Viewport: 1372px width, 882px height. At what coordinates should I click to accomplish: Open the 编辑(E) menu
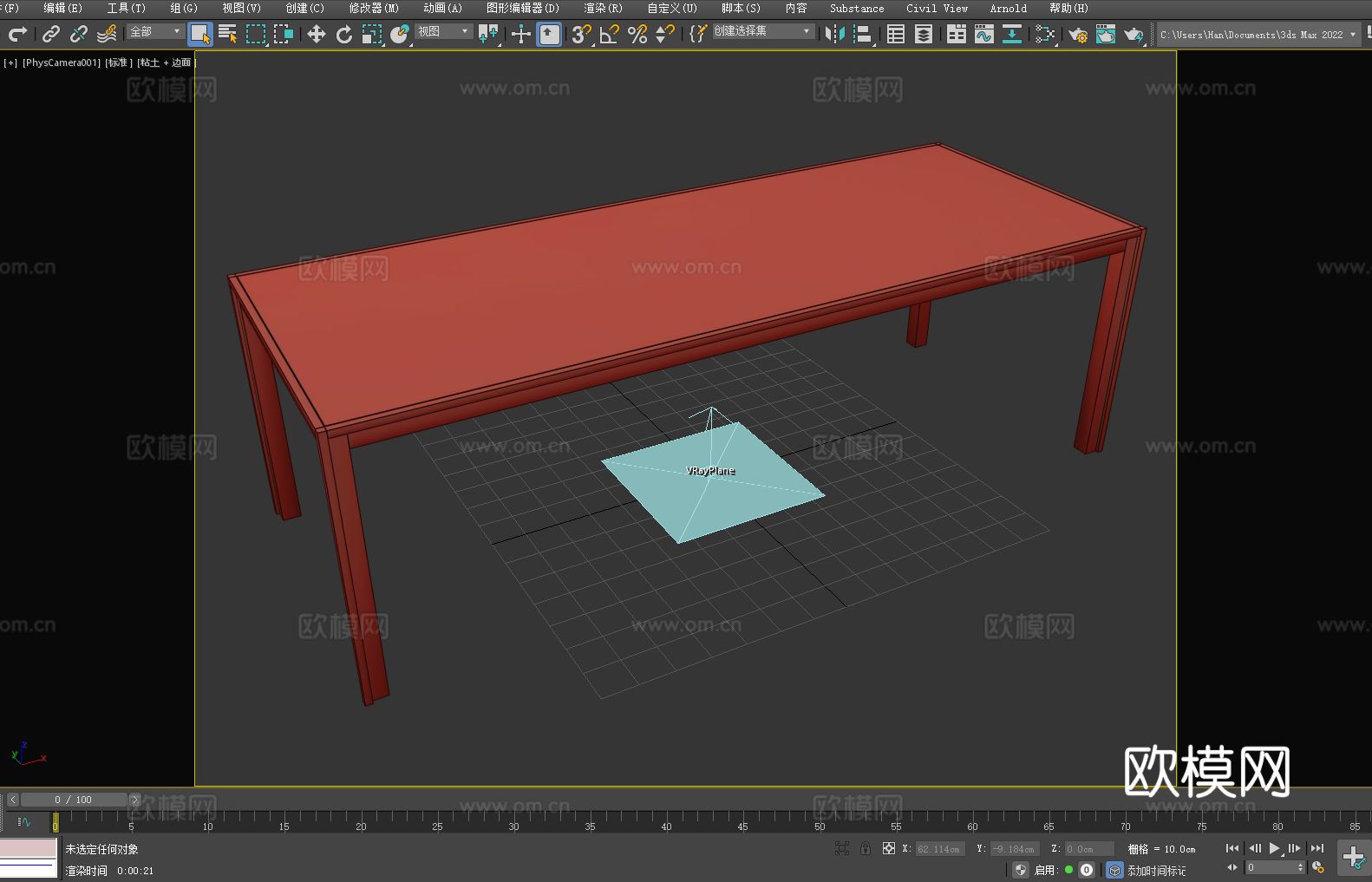tap(62, 8)
